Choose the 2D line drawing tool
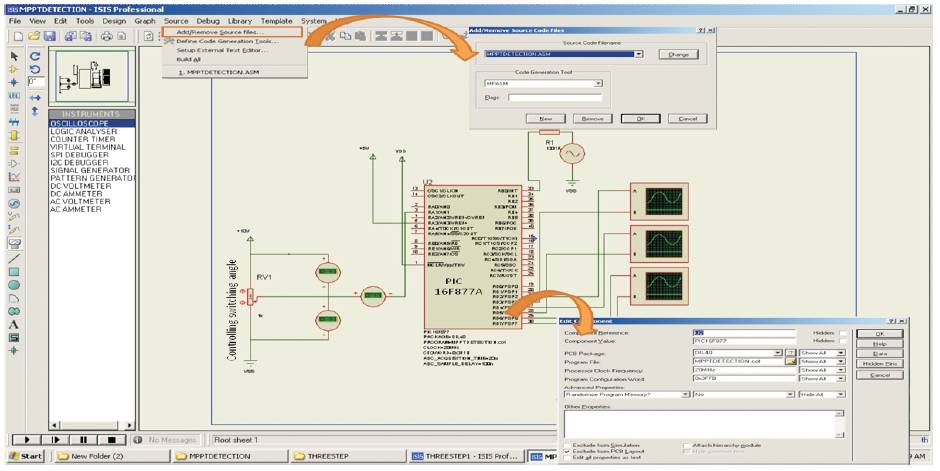 [14, 258]
